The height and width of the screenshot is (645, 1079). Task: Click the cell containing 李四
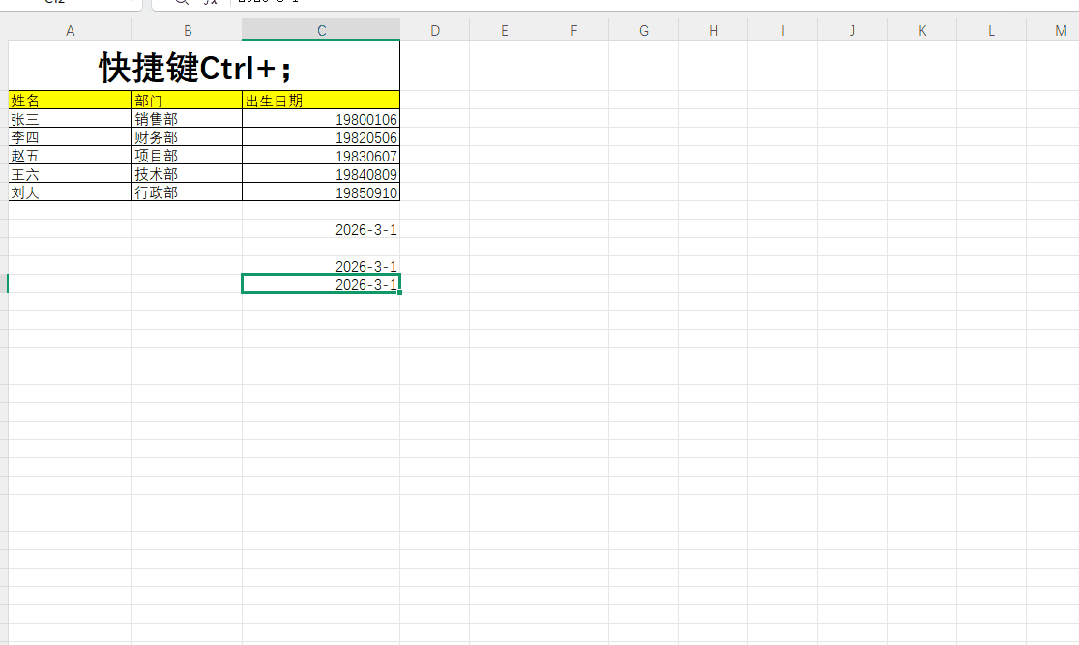pos(70,137)
